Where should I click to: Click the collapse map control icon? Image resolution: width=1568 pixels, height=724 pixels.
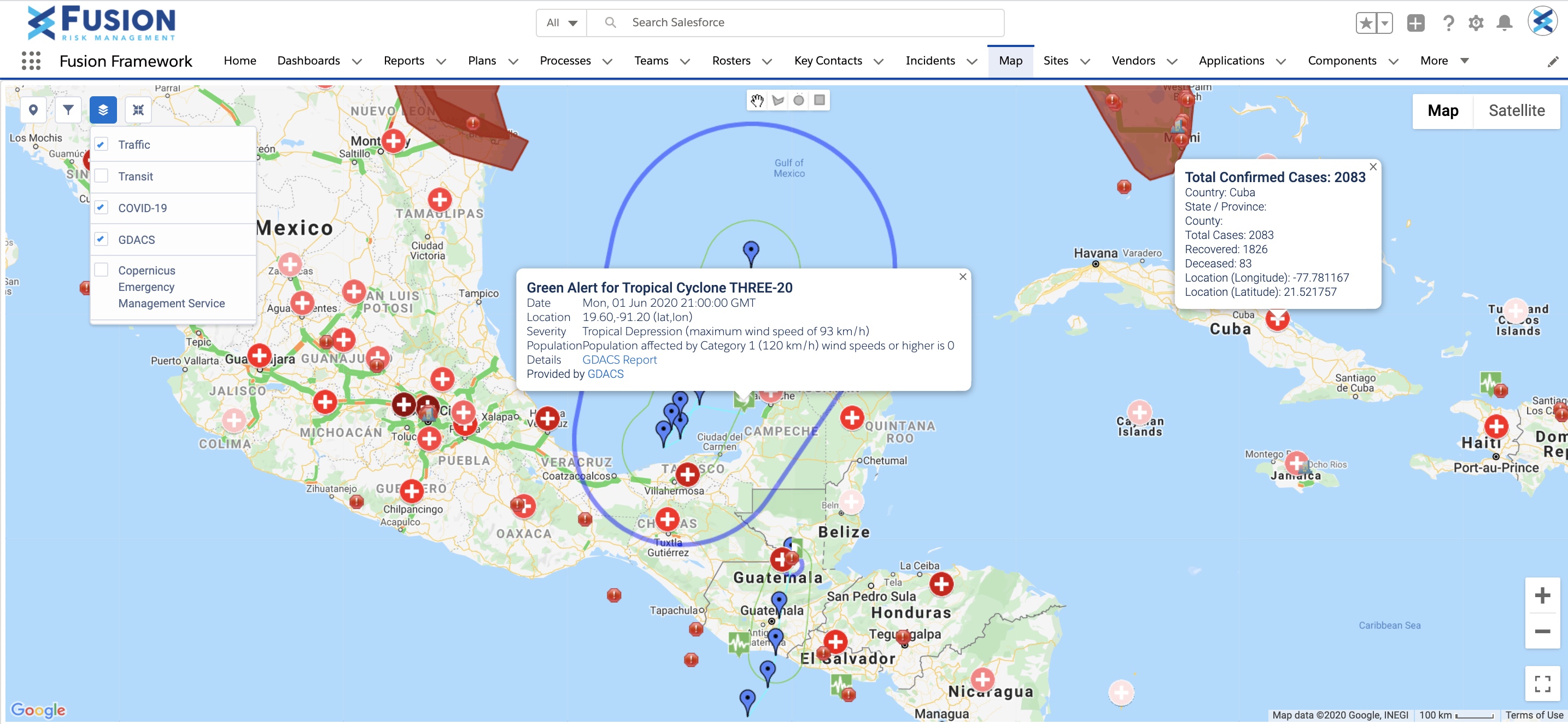tap(138, 110)
